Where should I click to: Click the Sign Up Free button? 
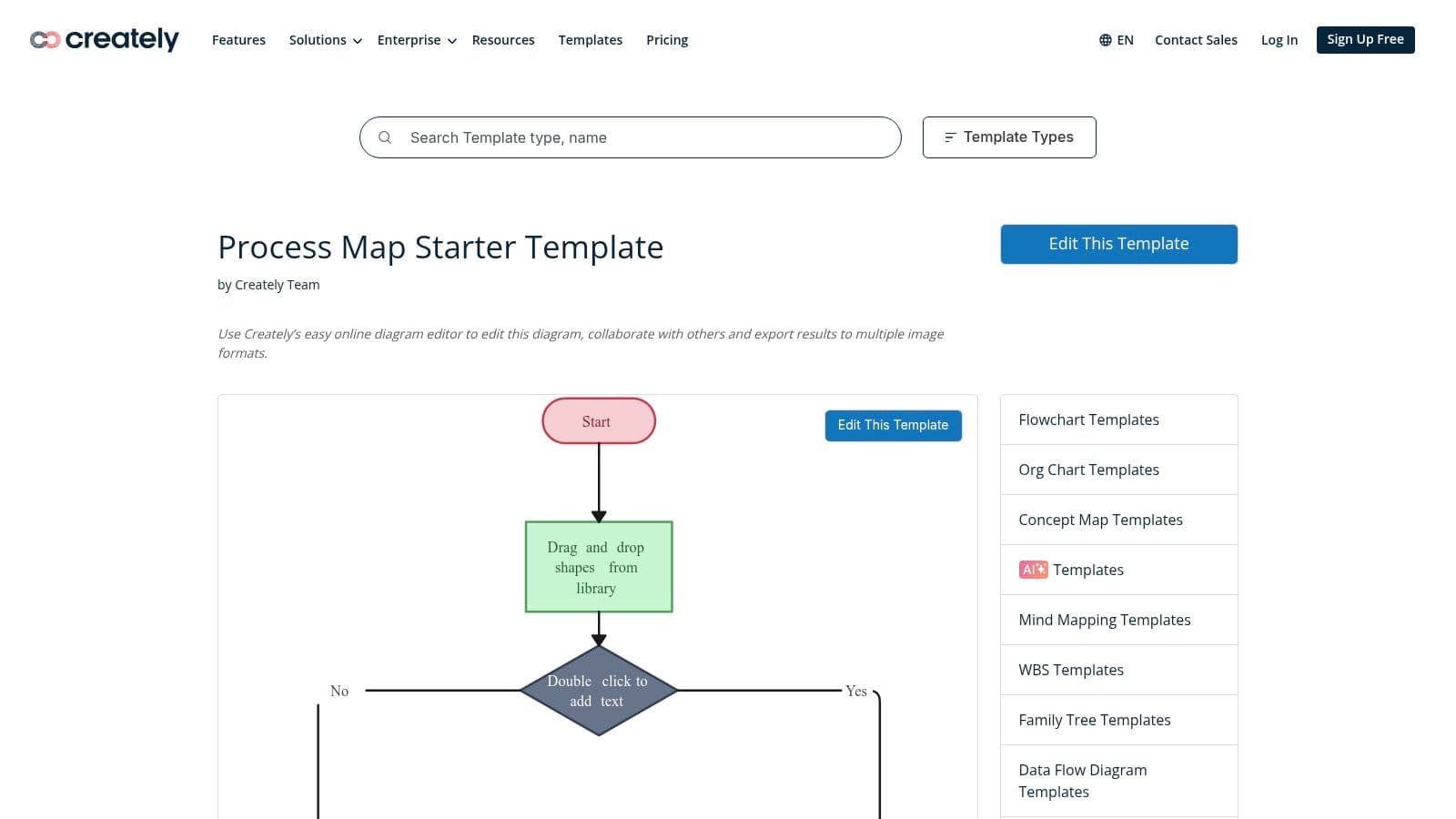(1365, 39)
